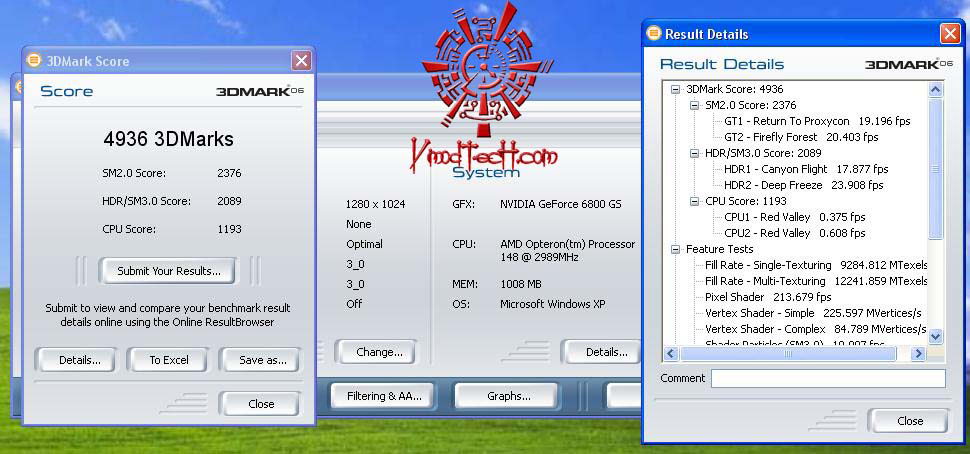The width and height of the screenshot is (970, 454).
Task: Open the Graphs dialog
Action: tap(507, 396)
